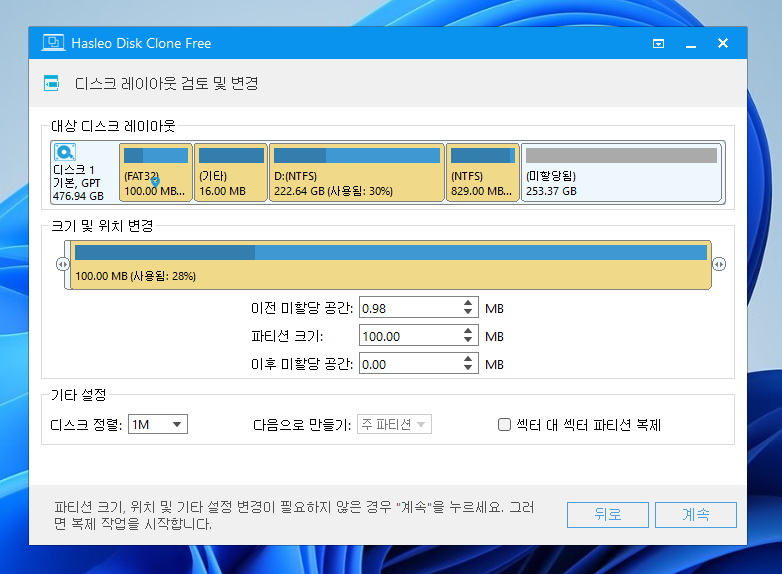Open the 디스크 정렬 1M dropdown

tap(158, 424)
